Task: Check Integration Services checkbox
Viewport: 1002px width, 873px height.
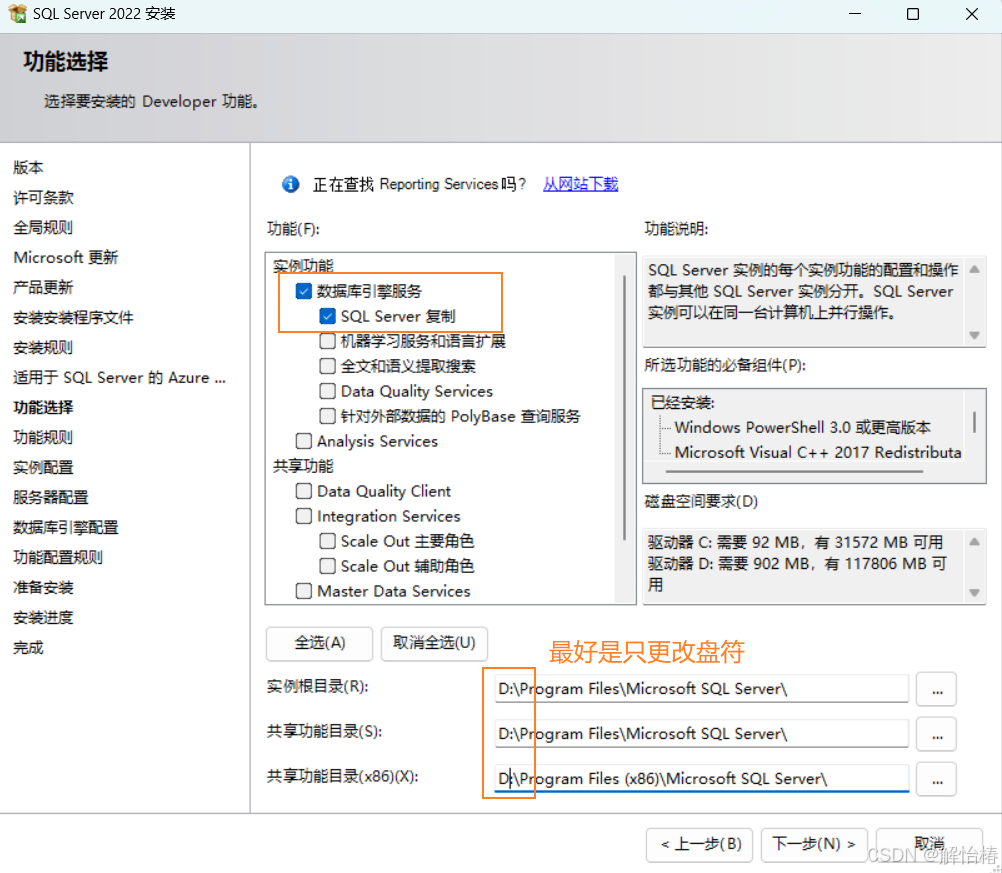Action: pos(304,516)
